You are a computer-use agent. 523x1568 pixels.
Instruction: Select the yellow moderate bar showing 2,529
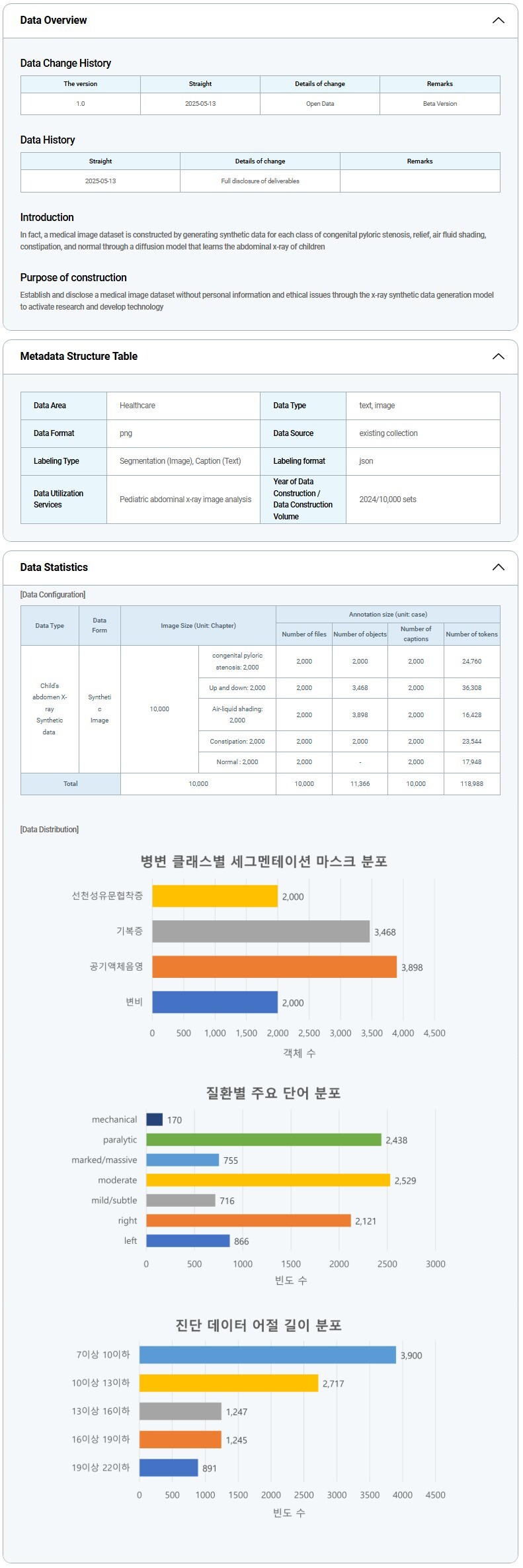tap(268, 1180)
